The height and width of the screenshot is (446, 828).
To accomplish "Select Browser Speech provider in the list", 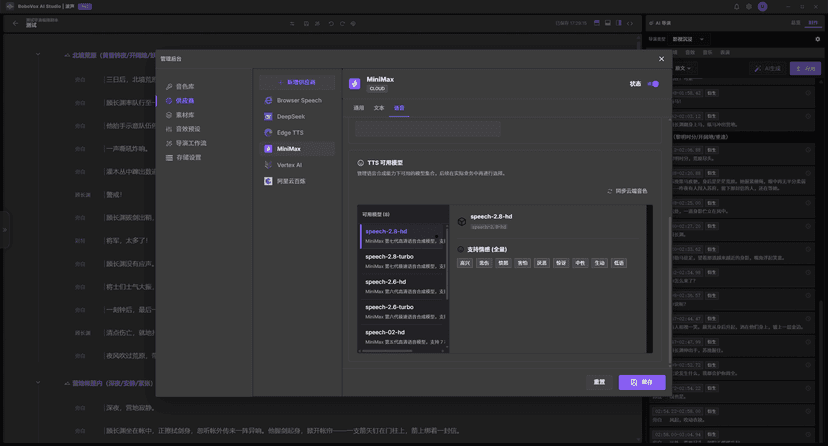I will 298,100.
